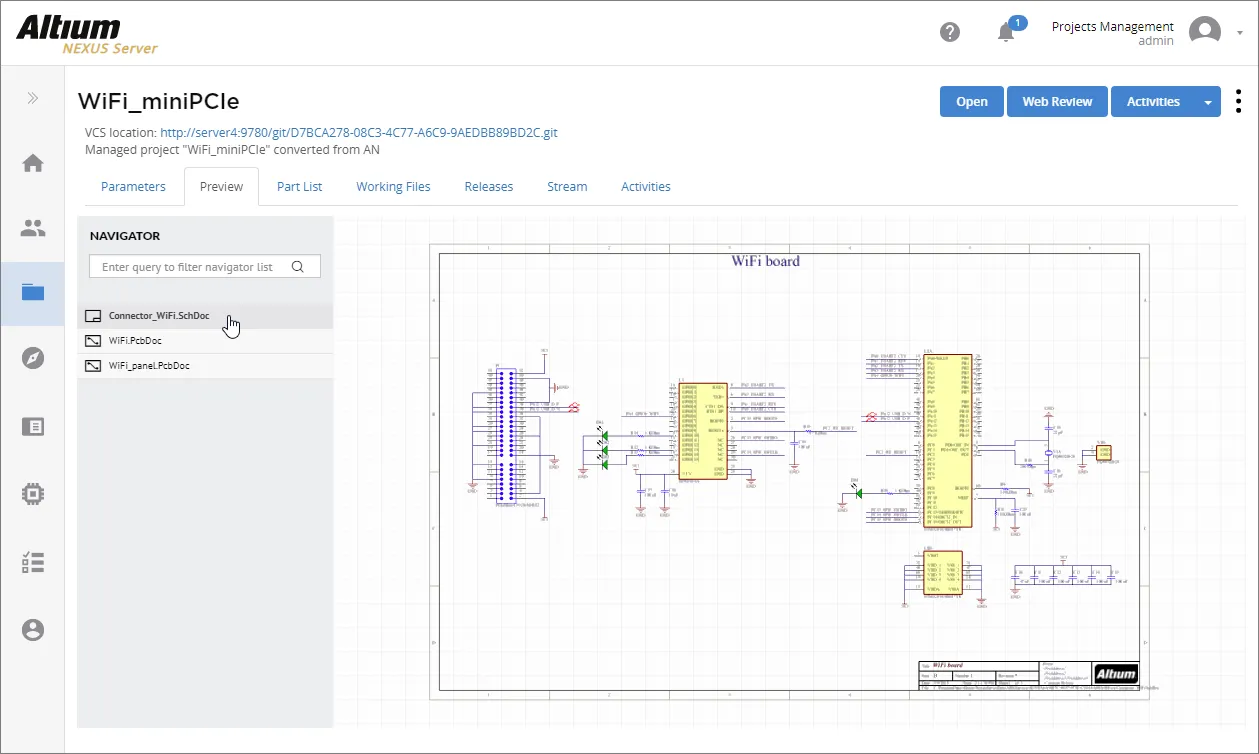Click the WiFi board schematic title
Screen dimensions: 1259x754
[x=766, y=261]
